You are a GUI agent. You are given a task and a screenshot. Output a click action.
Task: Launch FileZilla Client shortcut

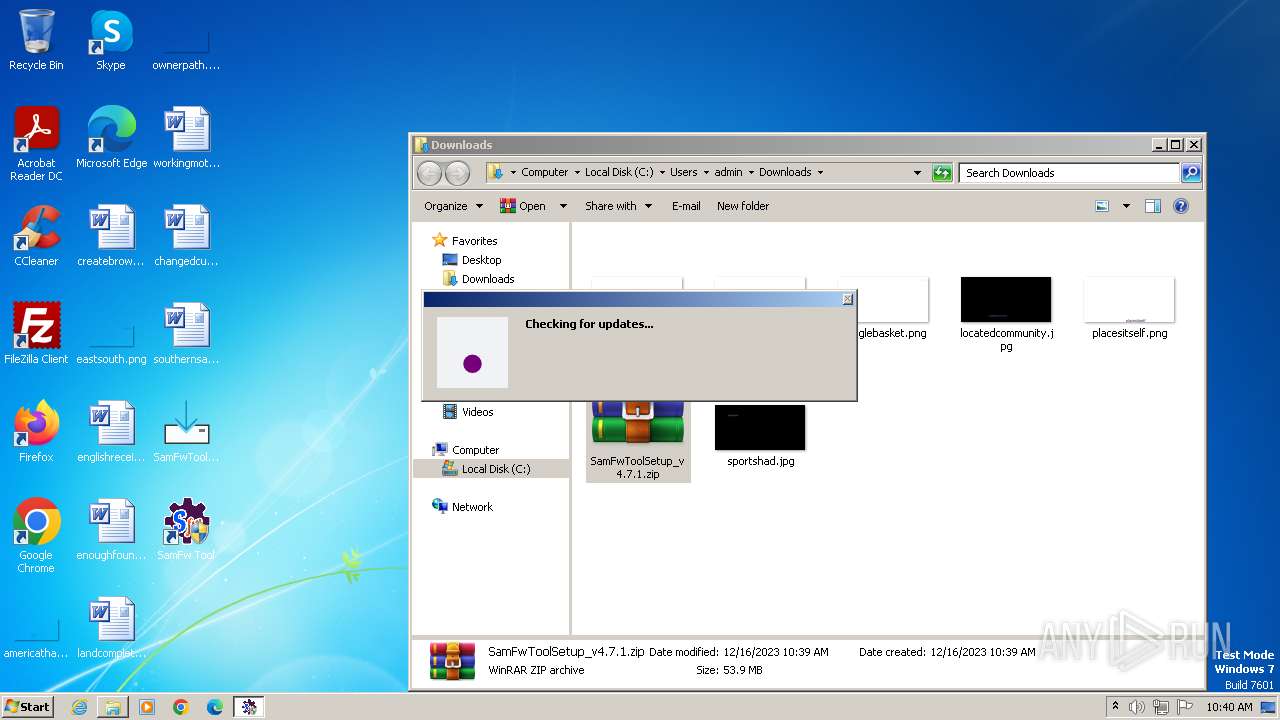[36, 333]
